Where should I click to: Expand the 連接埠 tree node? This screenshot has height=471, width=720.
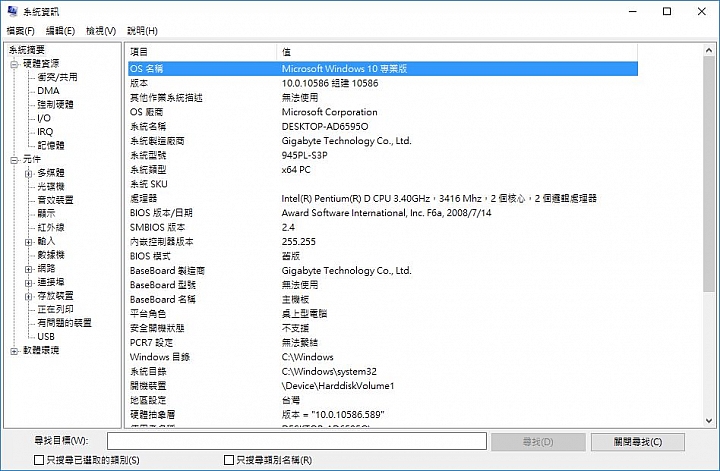[x=28, y=283]
